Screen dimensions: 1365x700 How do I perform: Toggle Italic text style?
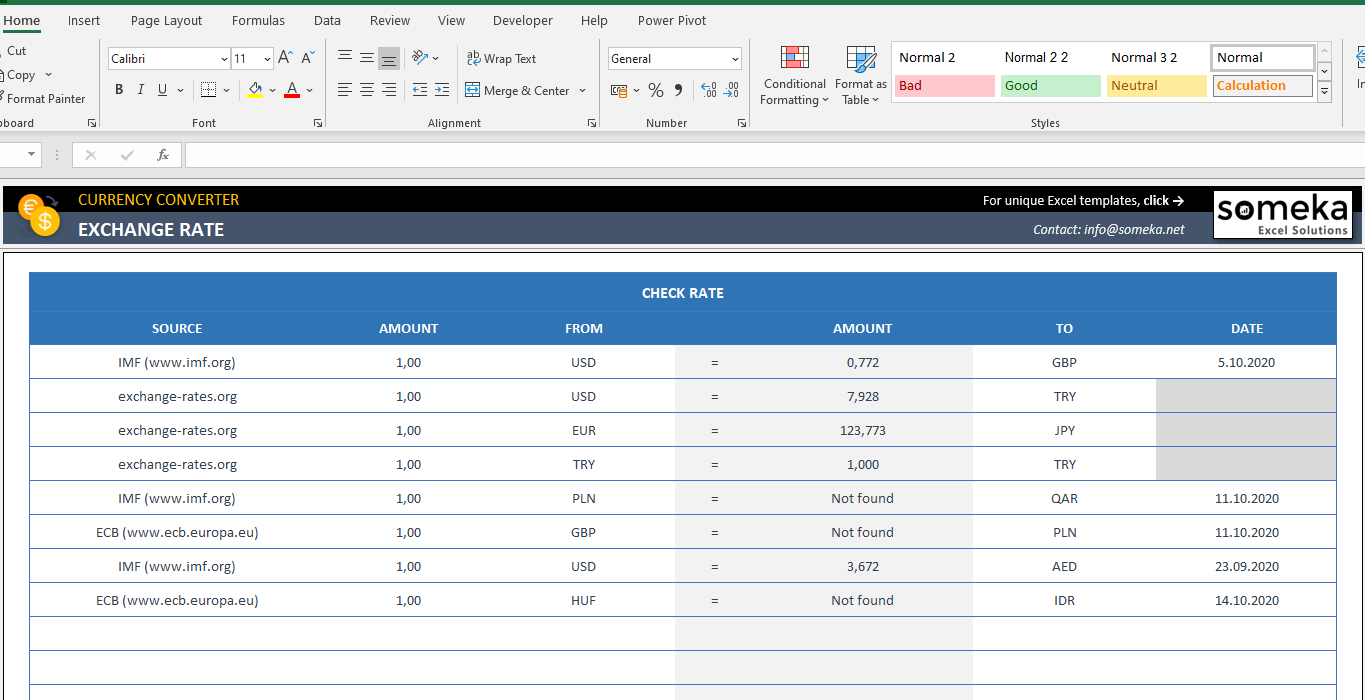[x=141, y=90]
